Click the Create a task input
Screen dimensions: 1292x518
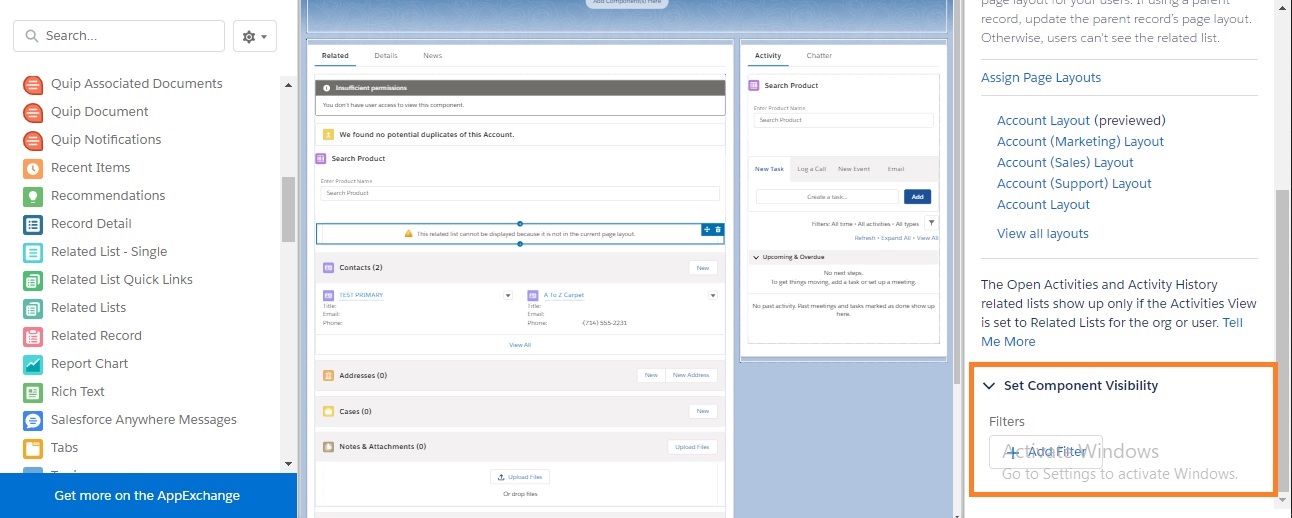827,197
